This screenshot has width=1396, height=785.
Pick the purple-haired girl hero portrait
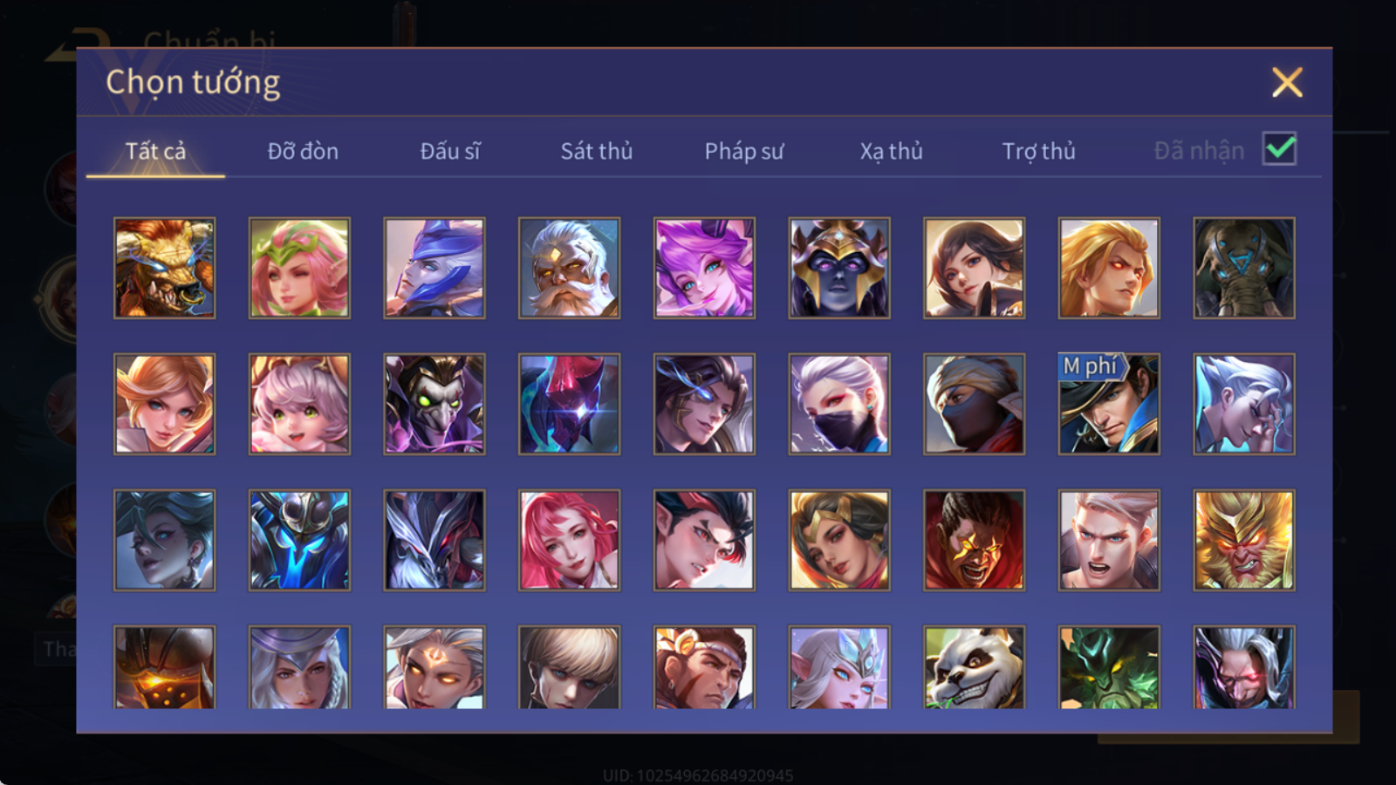(x=704, y=268)
